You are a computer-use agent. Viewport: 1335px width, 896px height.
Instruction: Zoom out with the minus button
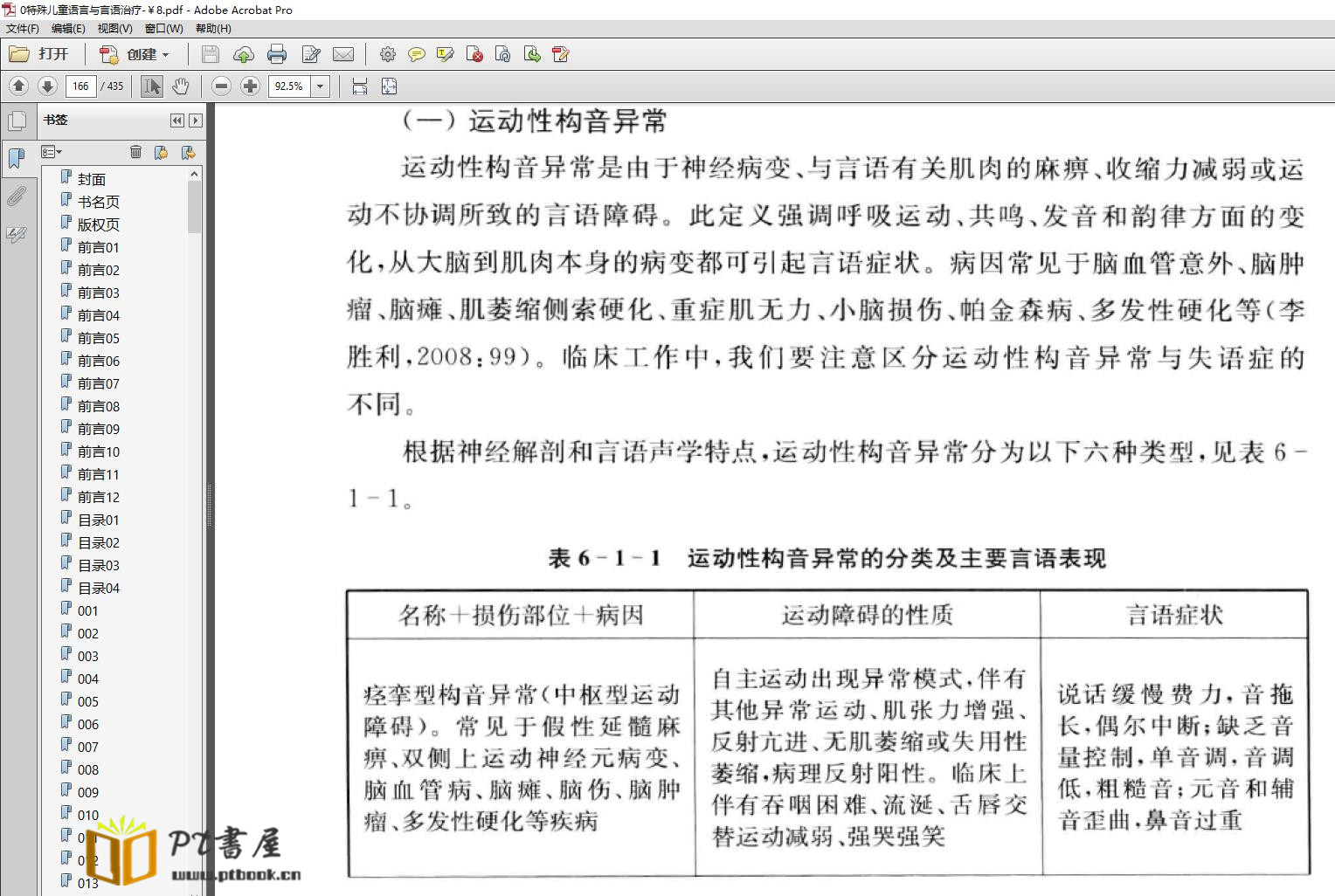[222, 86]
